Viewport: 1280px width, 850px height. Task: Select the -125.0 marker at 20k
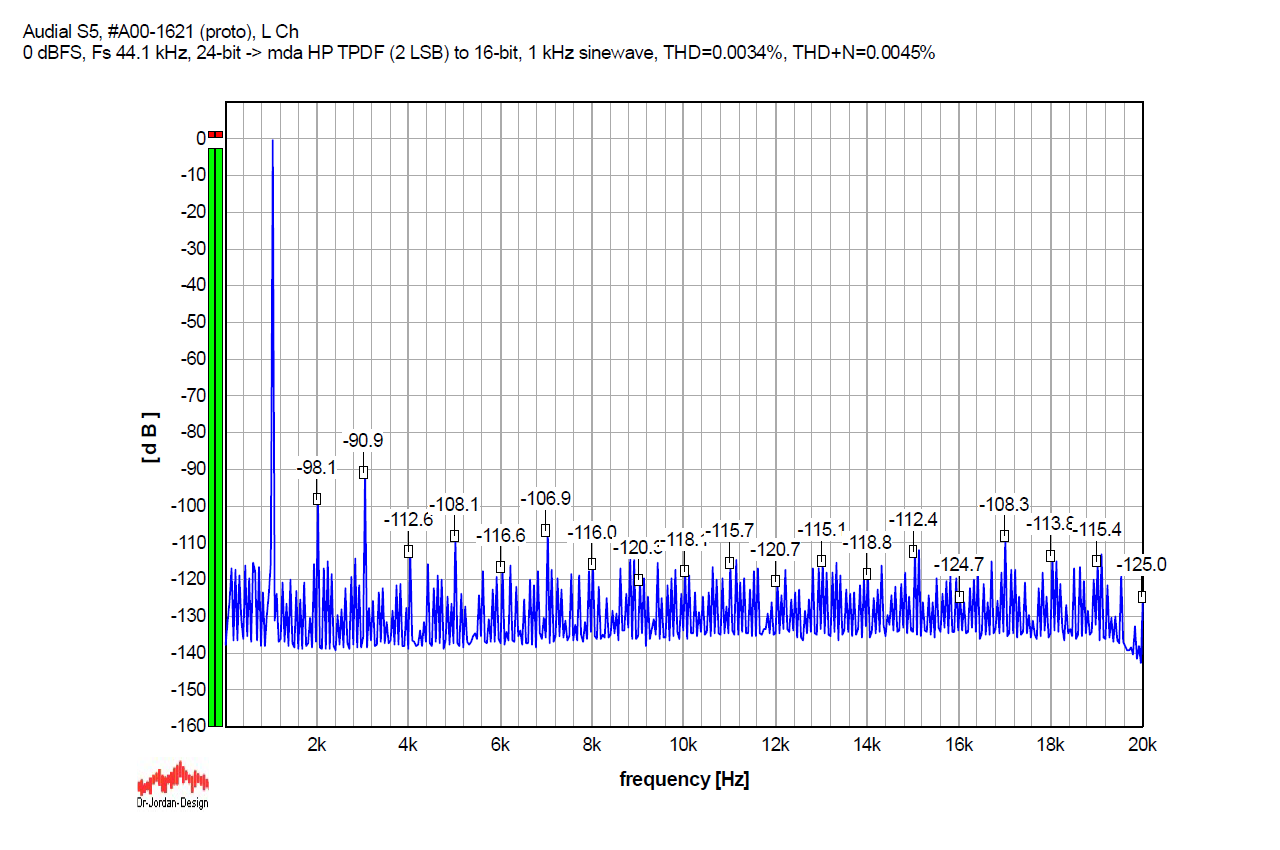[1142, 597]
